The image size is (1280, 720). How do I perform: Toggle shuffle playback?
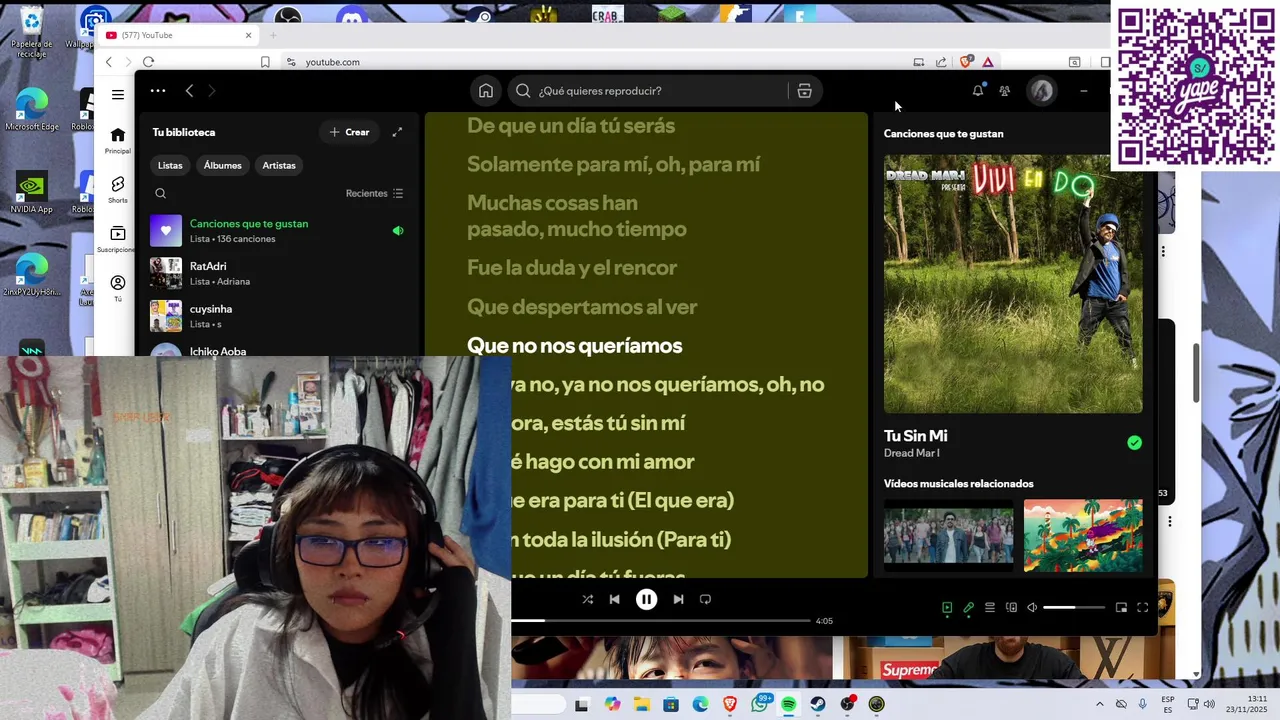[x=587, y=599]
